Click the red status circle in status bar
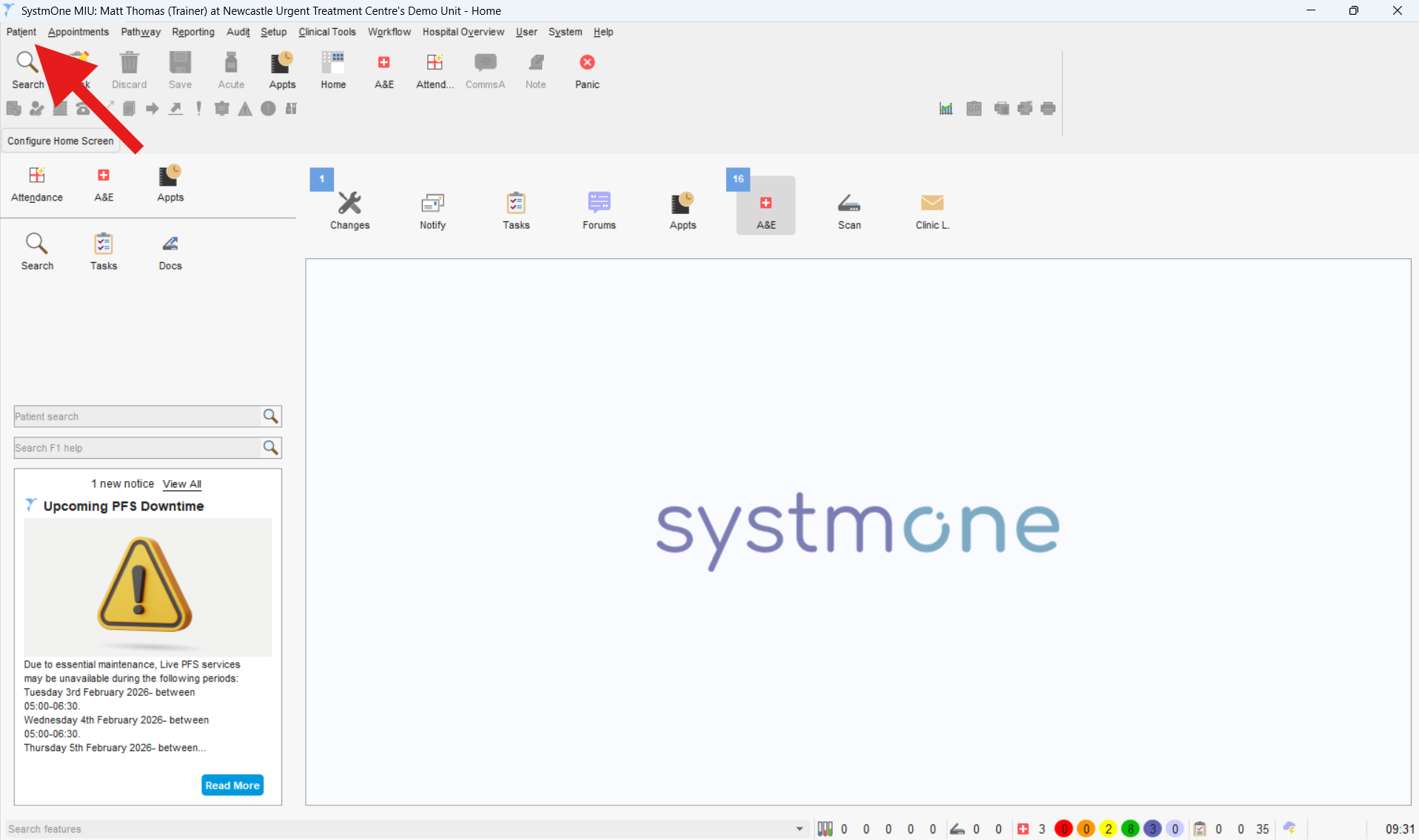1419x840 pixels. coord(1064,829)
